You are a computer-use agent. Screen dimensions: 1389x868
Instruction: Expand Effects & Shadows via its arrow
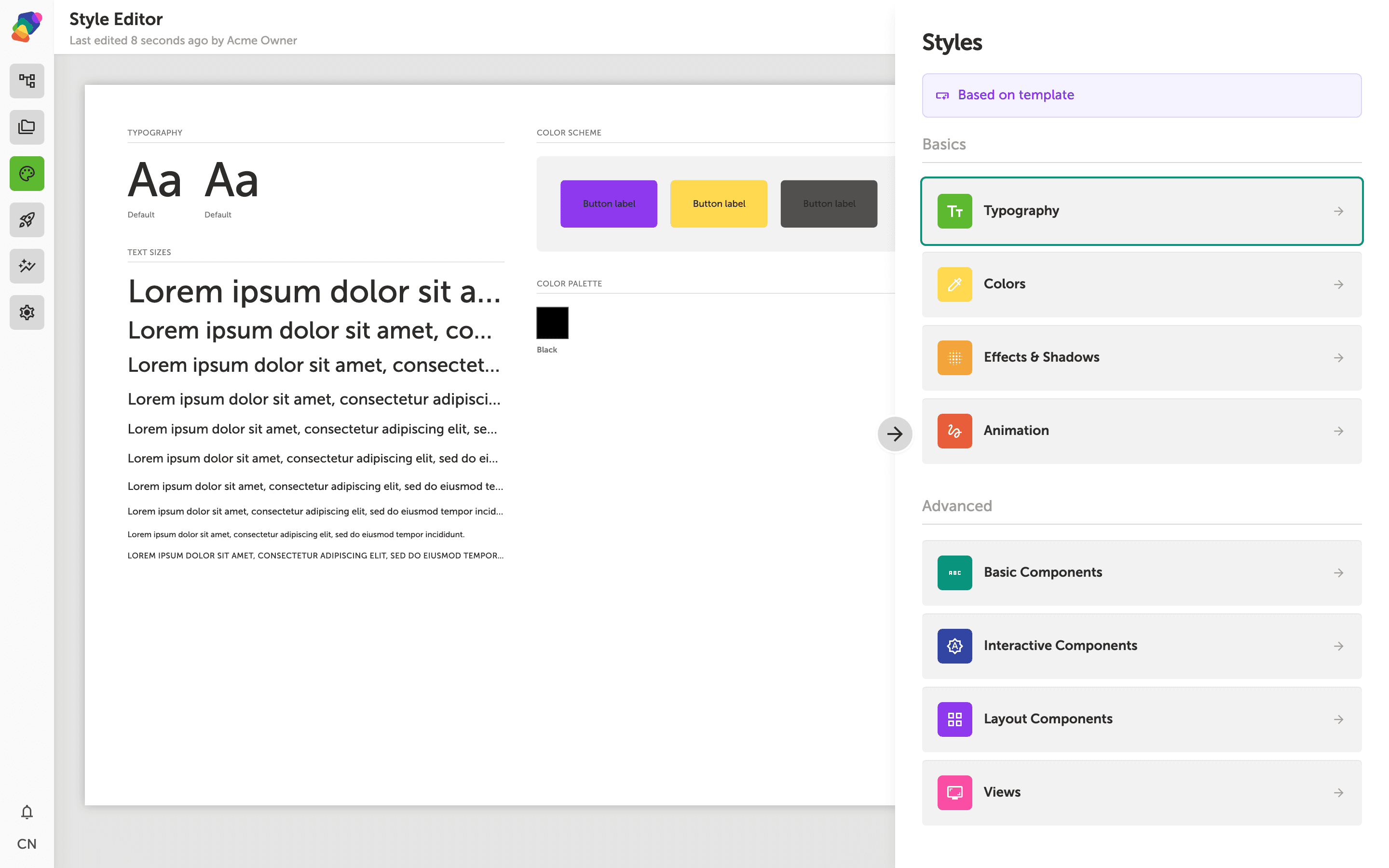[1338, 358]
